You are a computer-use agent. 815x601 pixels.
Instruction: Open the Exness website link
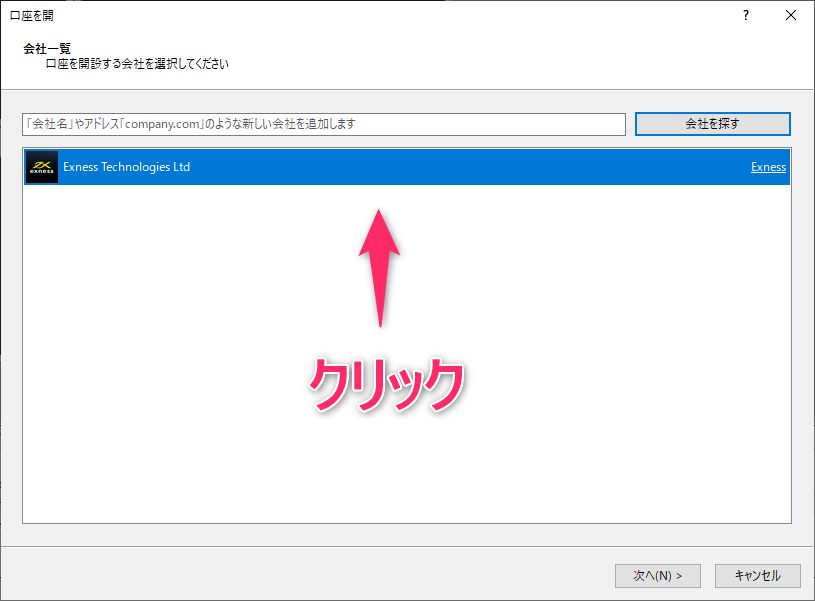click(768, 167)
